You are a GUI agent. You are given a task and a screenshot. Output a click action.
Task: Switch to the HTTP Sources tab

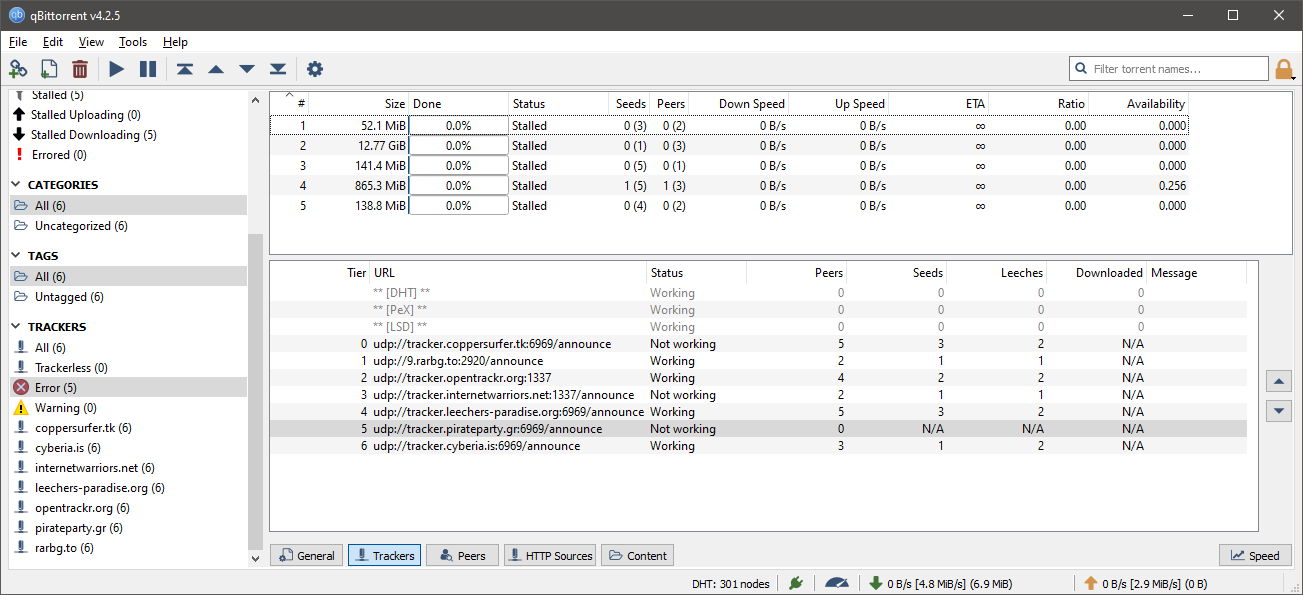[x=551, y=555]
